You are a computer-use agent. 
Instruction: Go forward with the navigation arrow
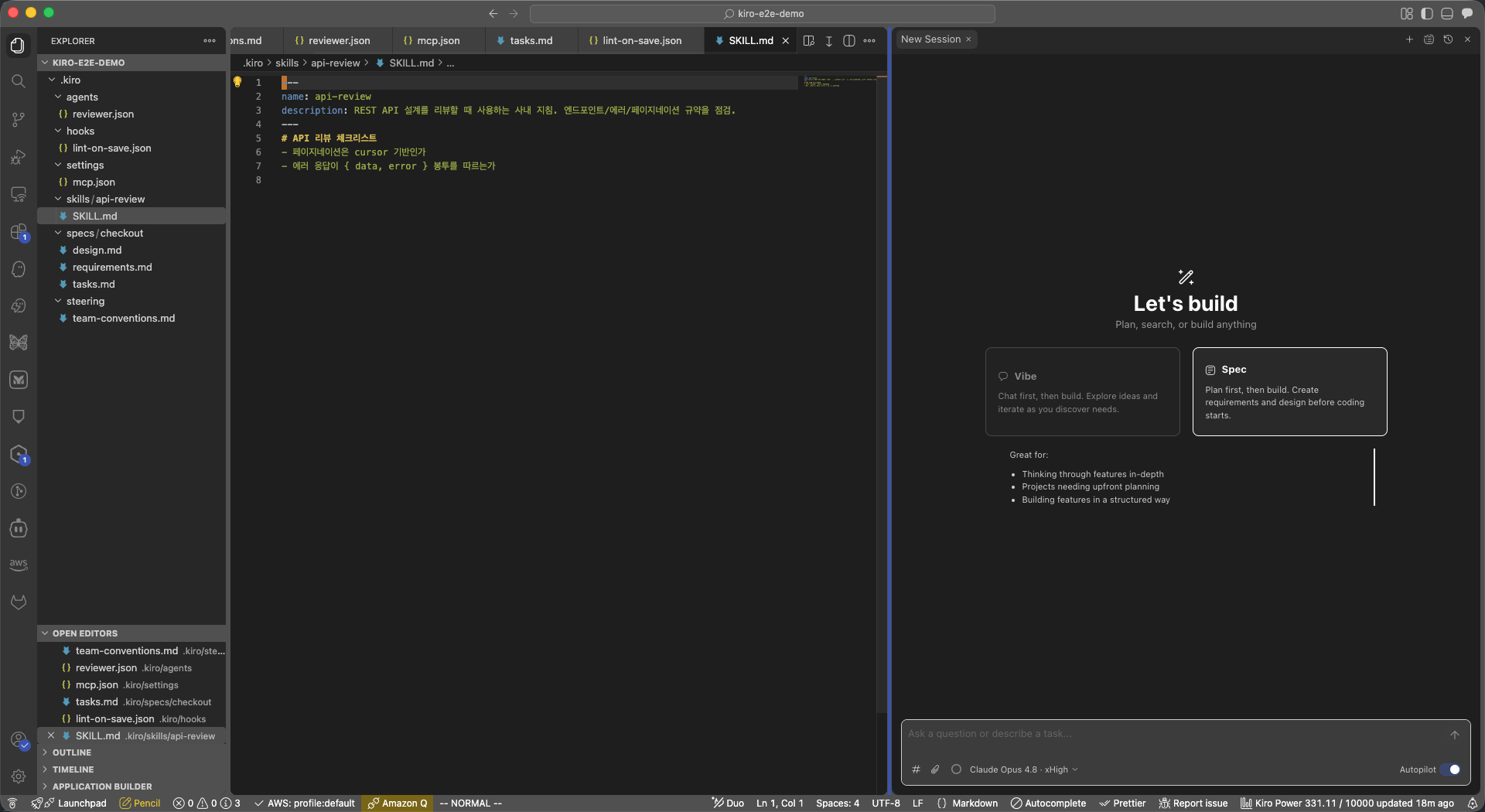point(514,14)
